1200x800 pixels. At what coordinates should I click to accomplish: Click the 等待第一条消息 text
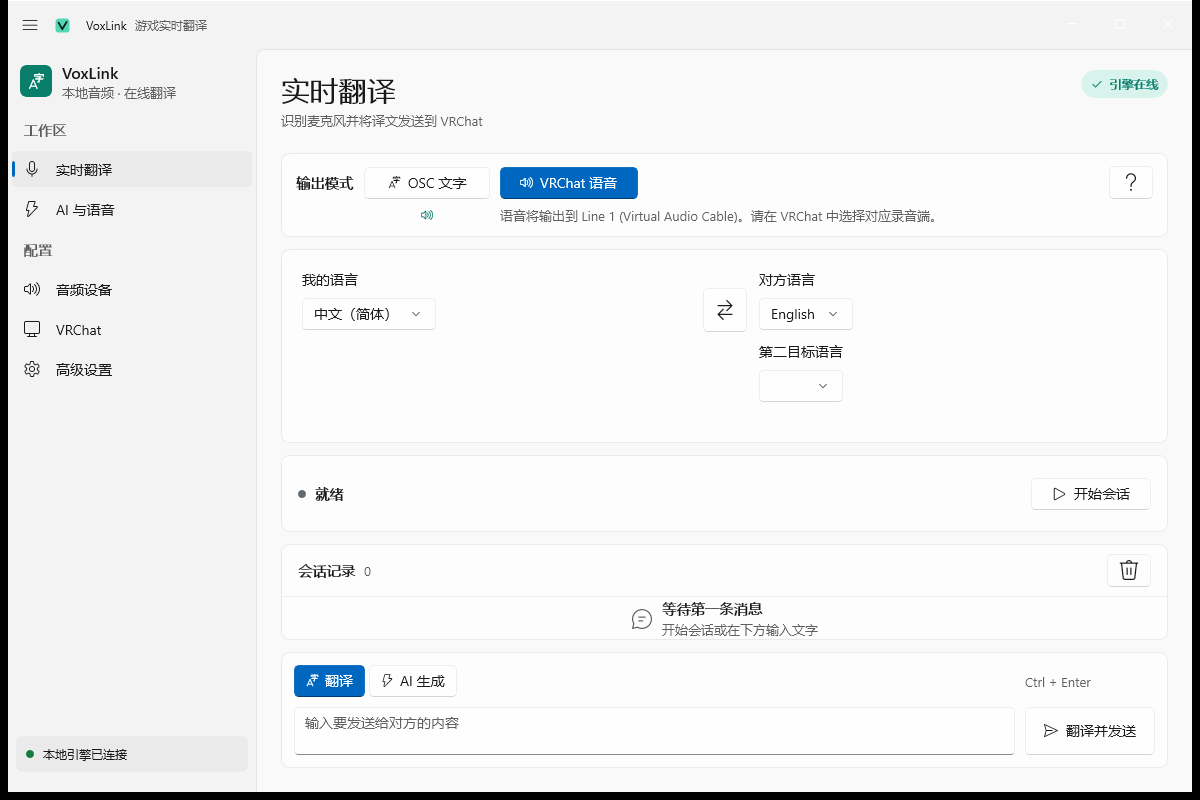[713, 609]
